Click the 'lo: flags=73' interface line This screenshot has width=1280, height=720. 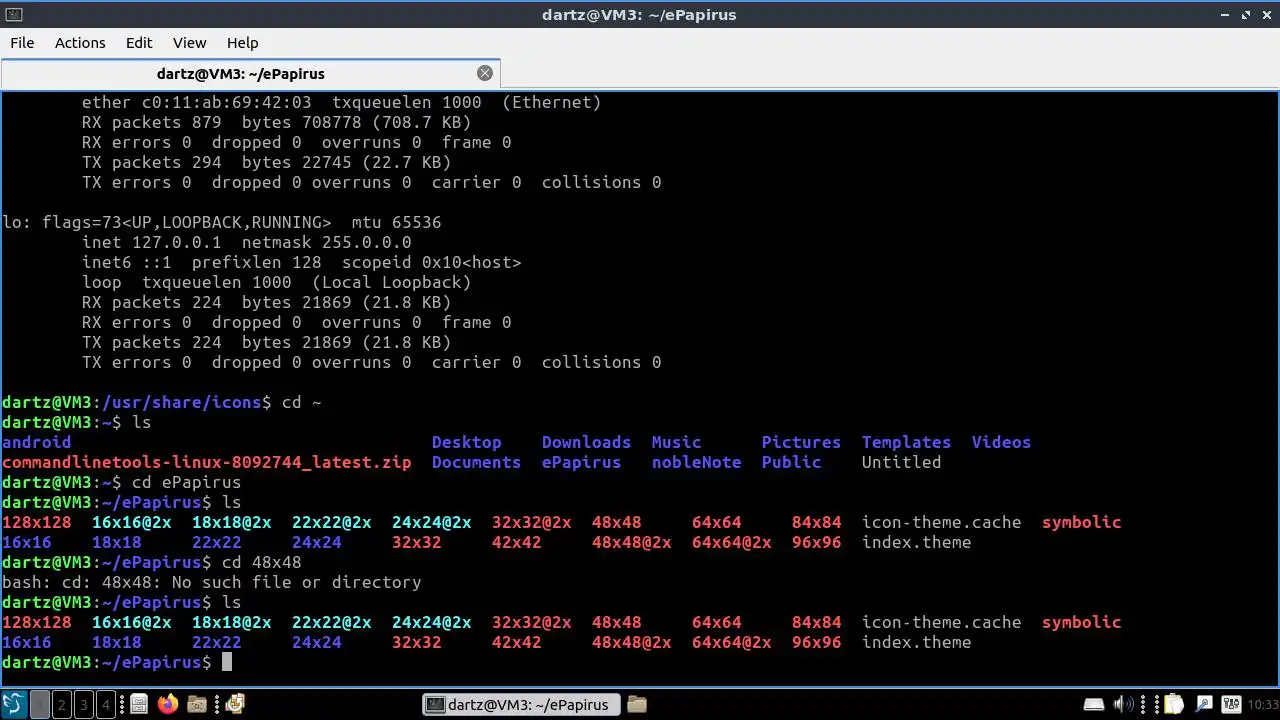tap(222, 222)
